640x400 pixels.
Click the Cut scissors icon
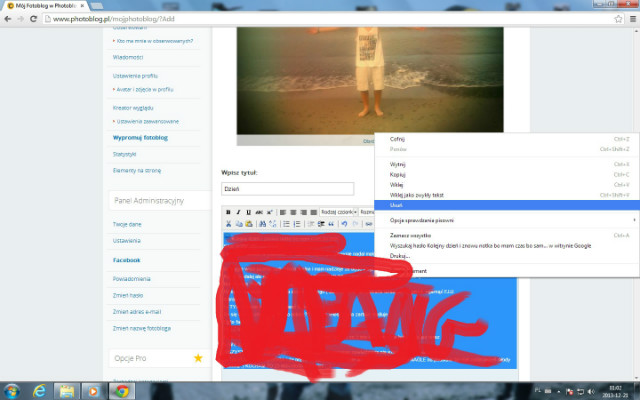pos(228,224)
